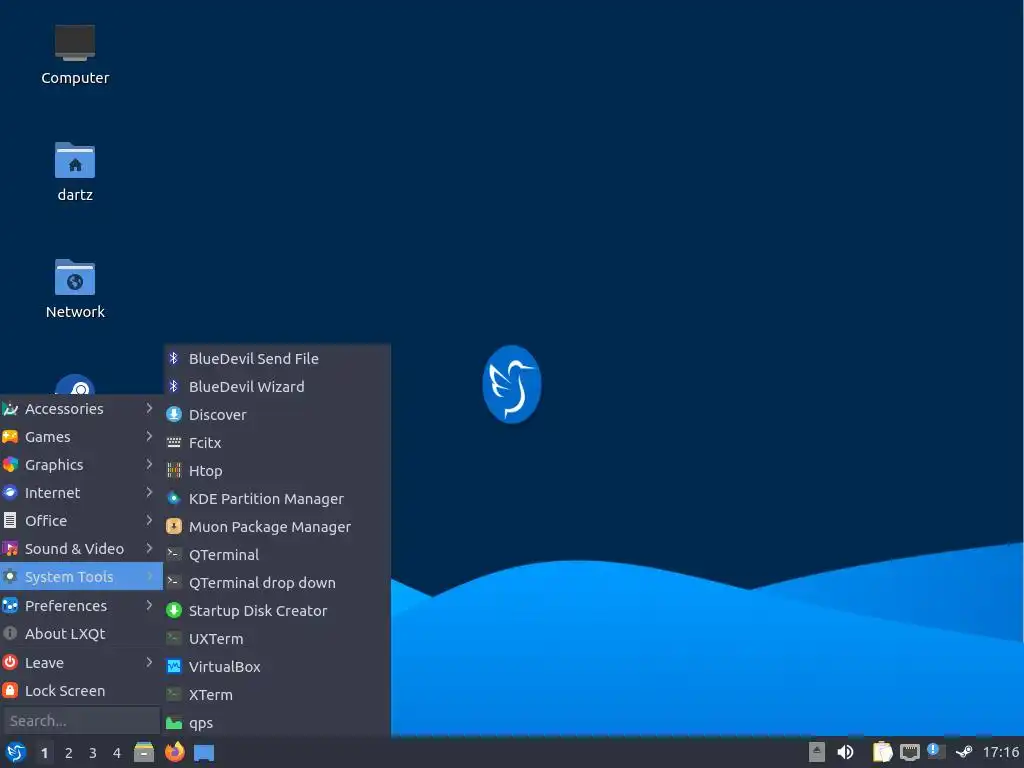Image resolution: width=1024 pixels, height=768 pixels.
Task: Select QTerminal drop down entry
Action: click(x=278, y=583)
